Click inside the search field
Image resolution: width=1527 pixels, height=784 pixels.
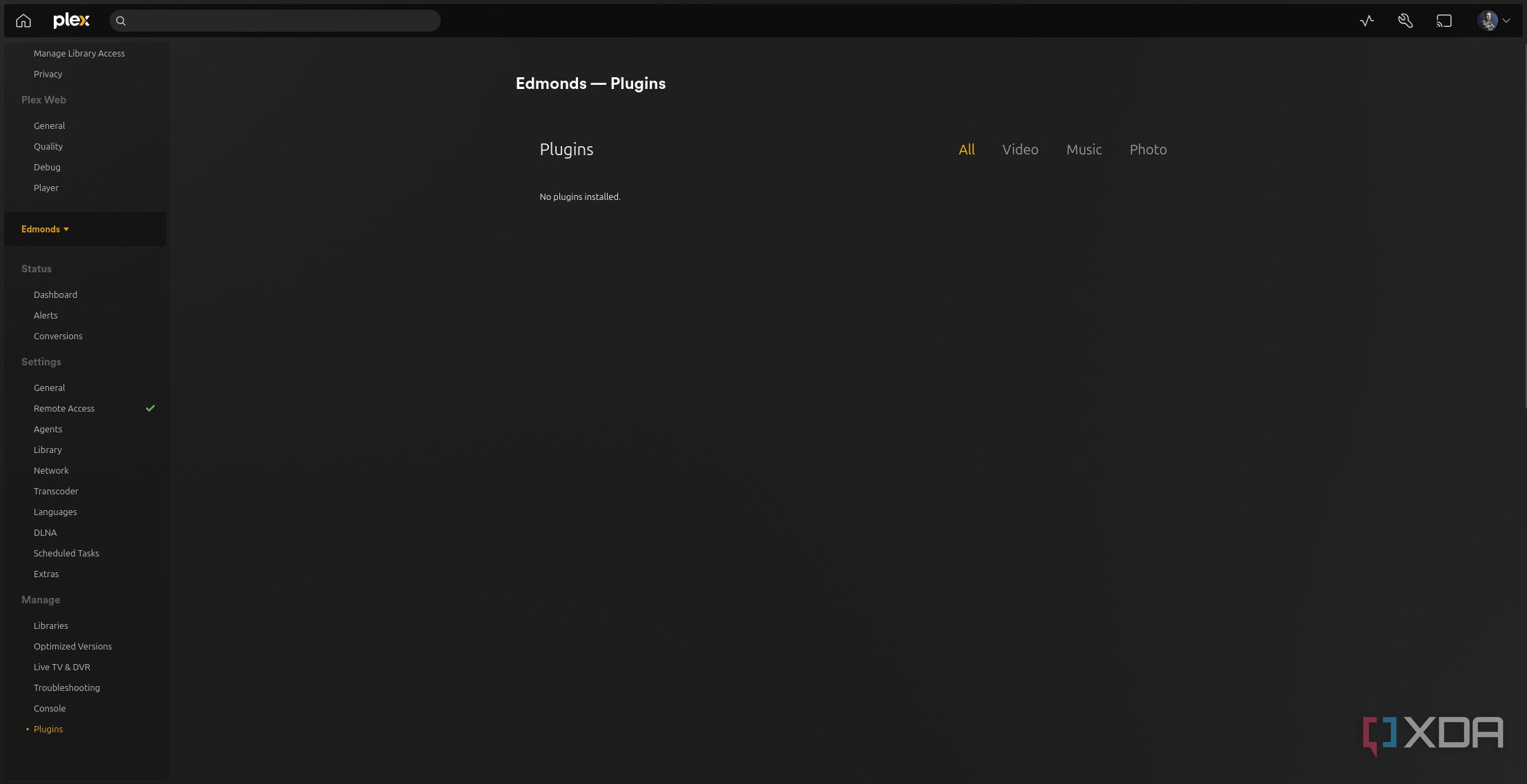(x=283, y=21)
